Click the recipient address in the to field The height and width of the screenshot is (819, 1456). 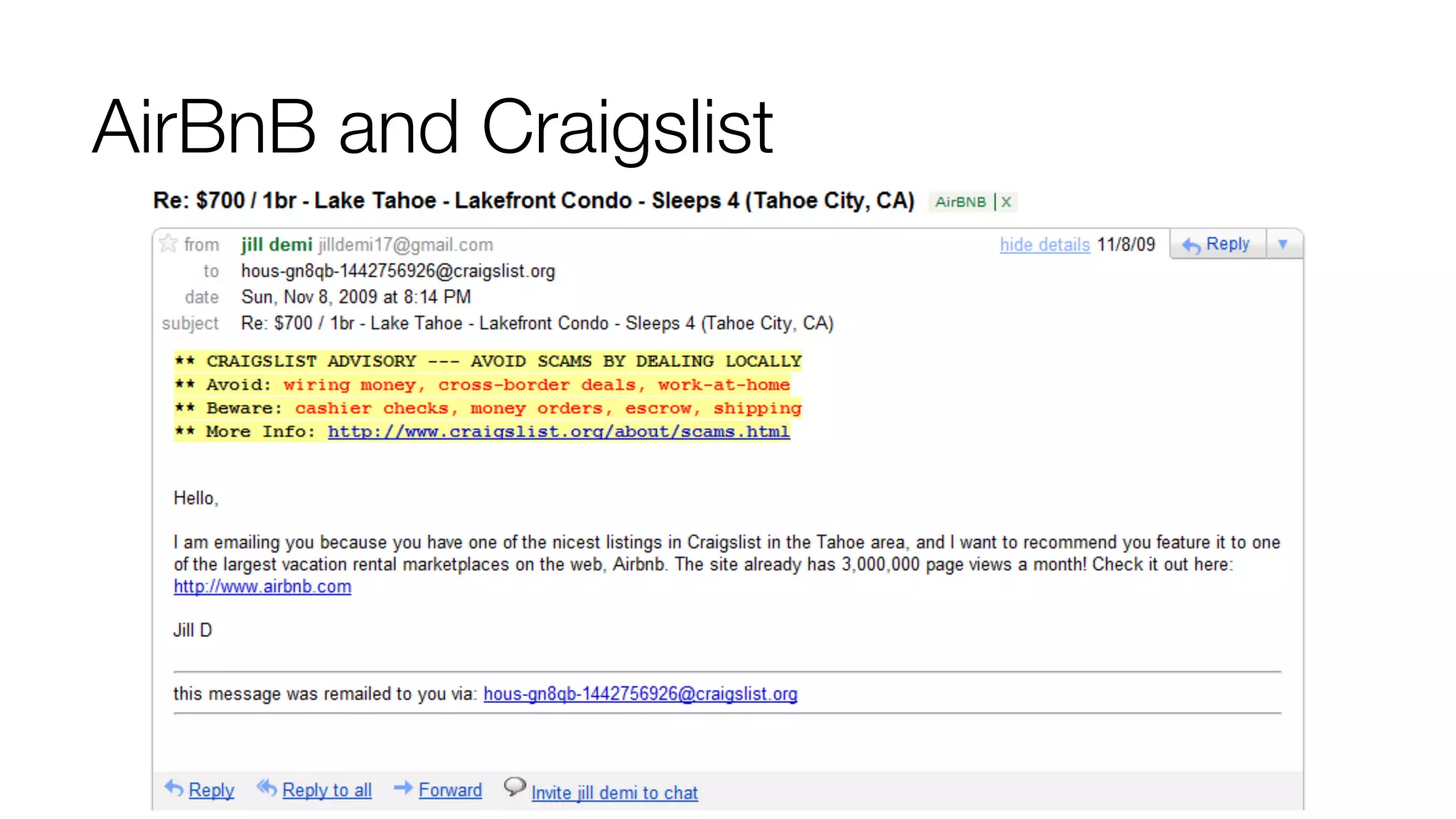tap(398, 271)
